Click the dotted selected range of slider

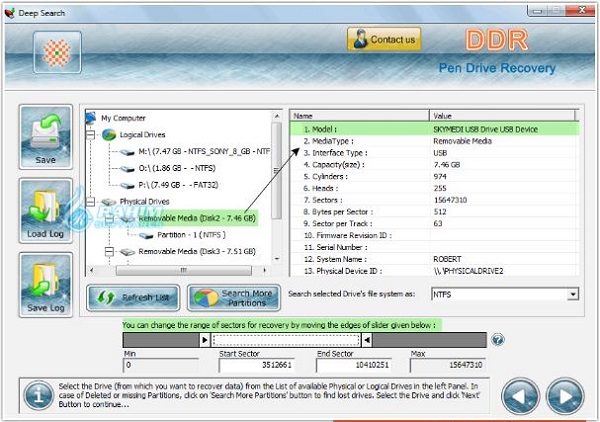[286, 340]
